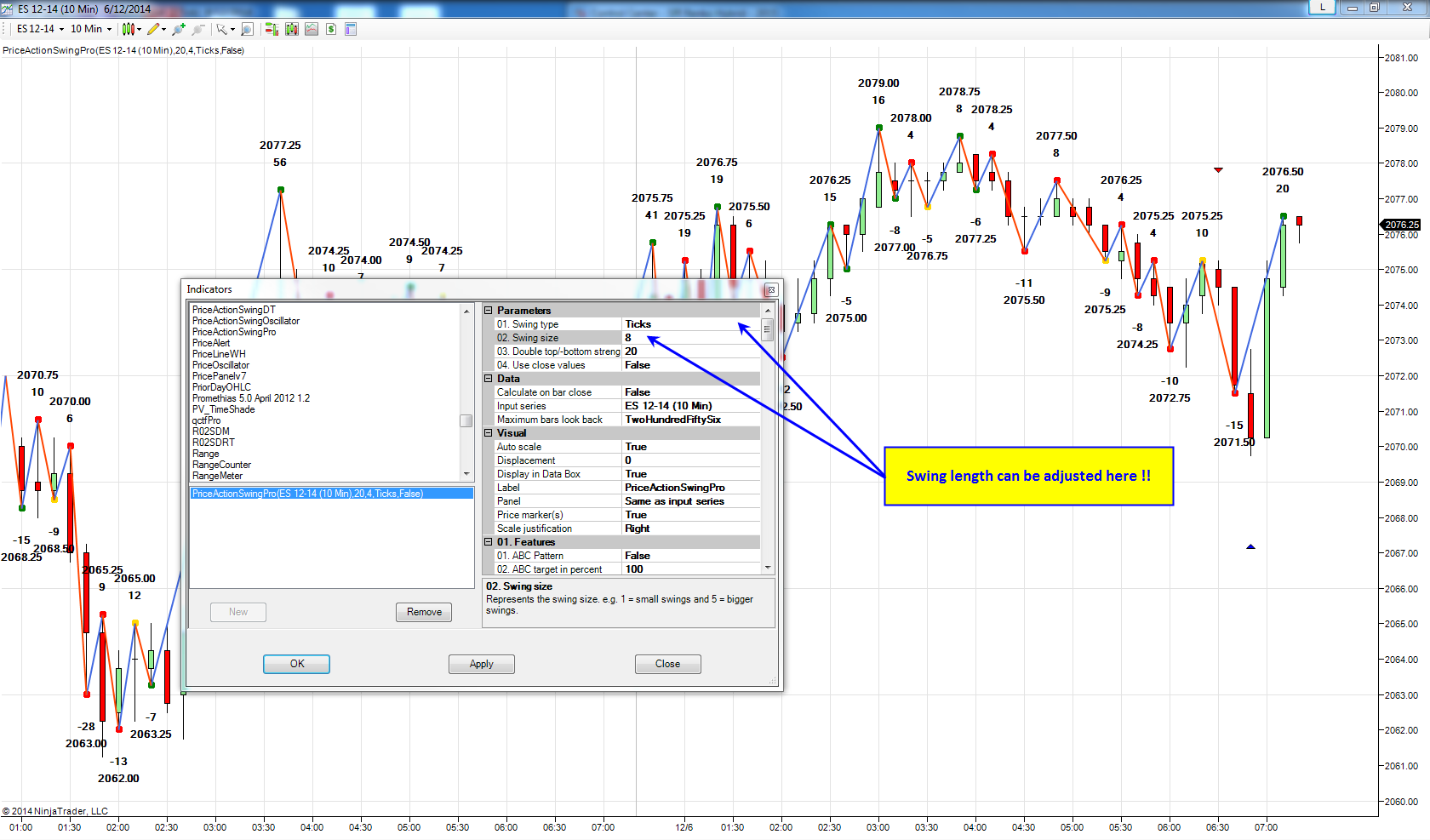Click the Use close values False field
The height and width of the screenshot is (840, 1430).
[x=691, y=365]
